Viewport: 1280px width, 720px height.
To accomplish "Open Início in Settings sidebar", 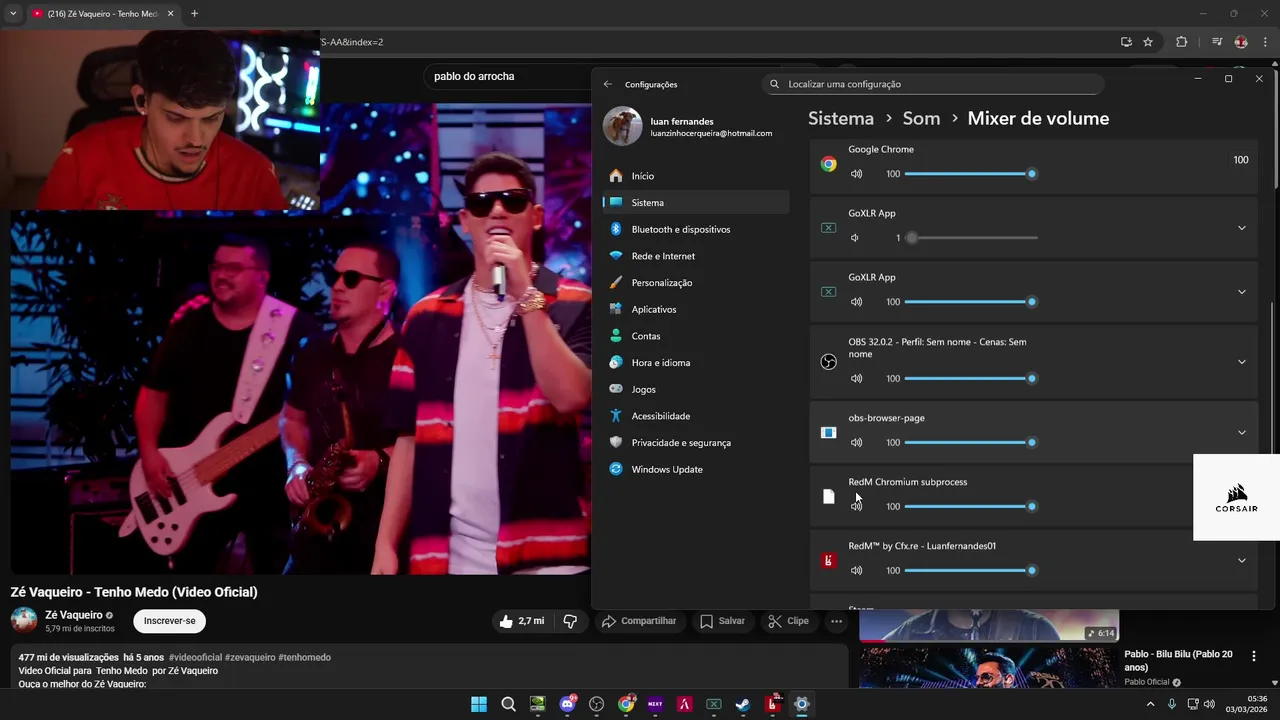I will [x=696, y=176].
